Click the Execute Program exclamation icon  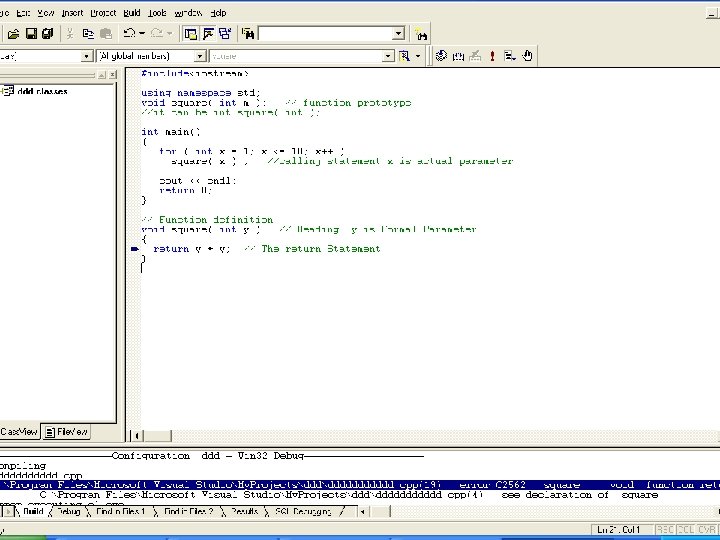tap(492, 56)
